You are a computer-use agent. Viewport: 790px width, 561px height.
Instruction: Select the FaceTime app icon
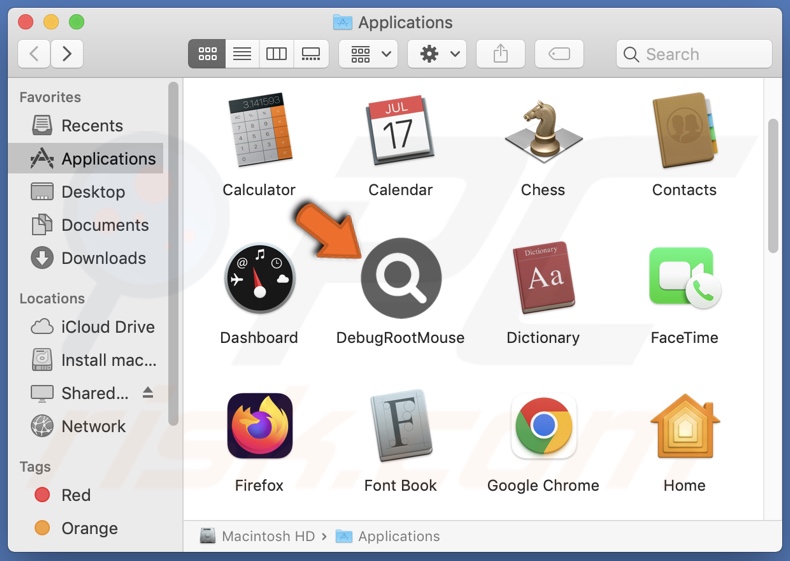pos(684,278)
